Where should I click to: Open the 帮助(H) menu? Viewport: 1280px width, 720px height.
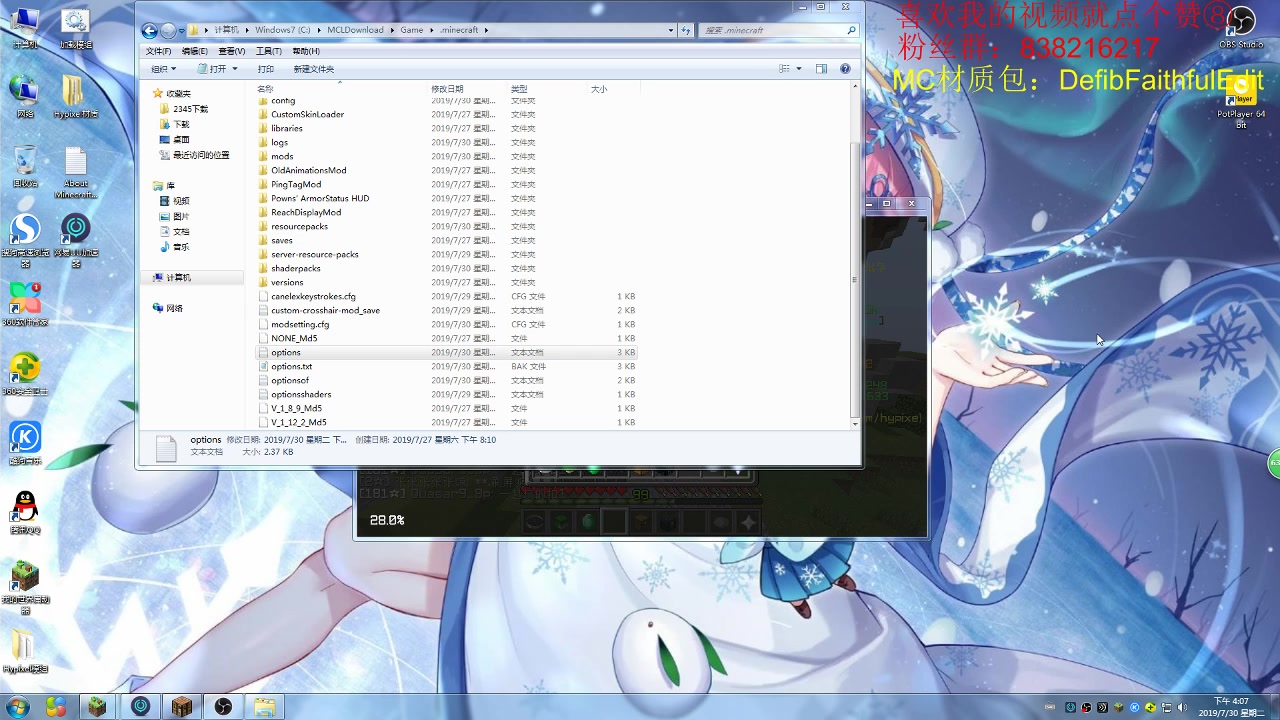pos(306,51)
